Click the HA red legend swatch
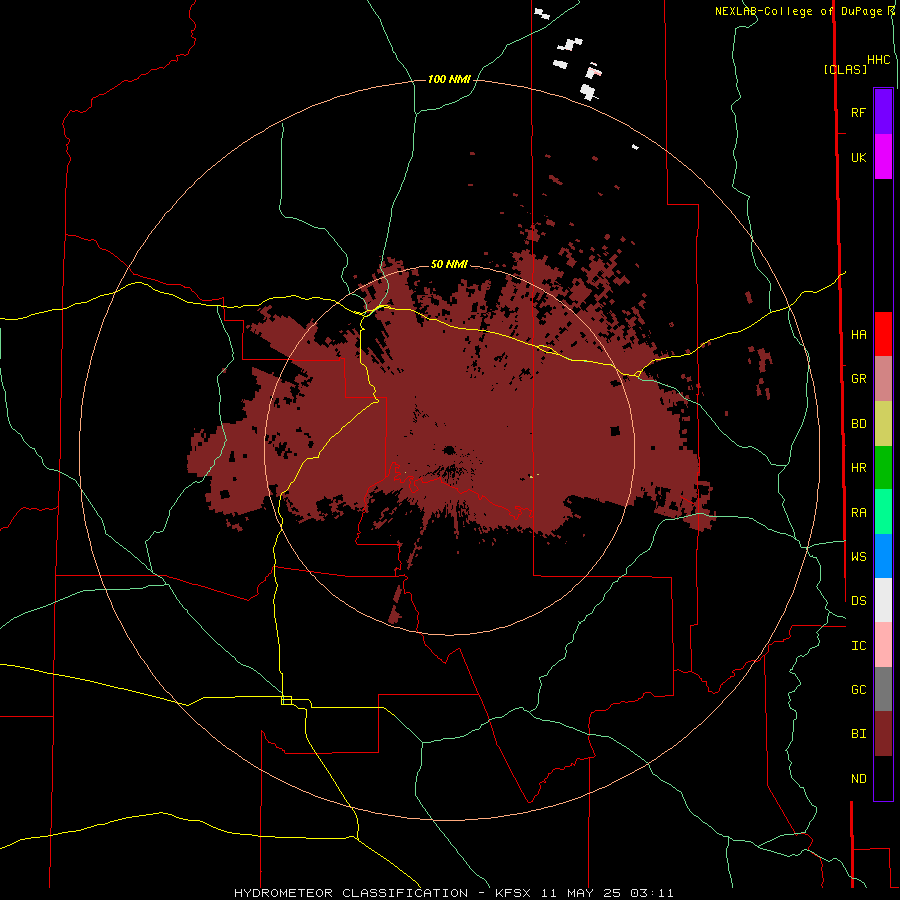The width and height of the screenshot is (900, 900). [x=883, y=334]
